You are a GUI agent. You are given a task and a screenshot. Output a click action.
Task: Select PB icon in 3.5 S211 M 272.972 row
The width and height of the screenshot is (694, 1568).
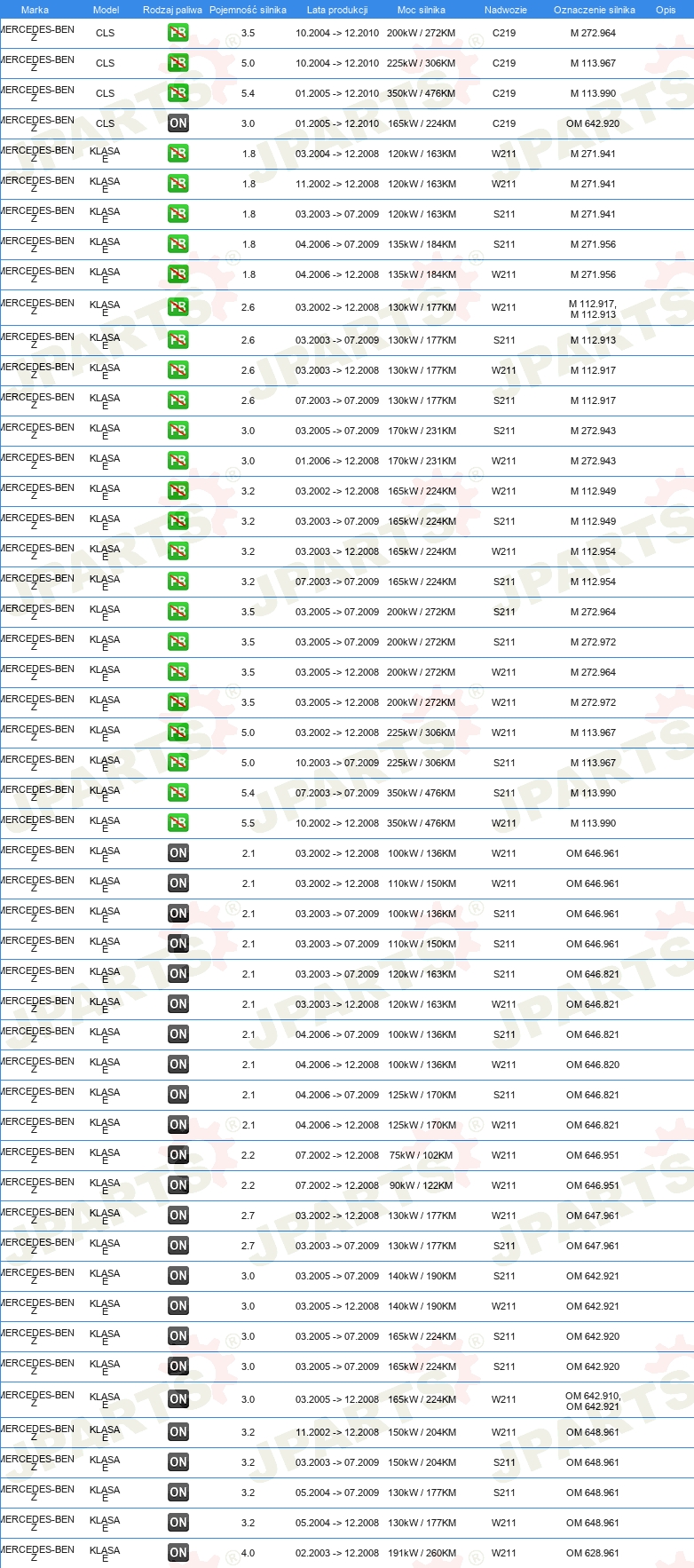178,642
